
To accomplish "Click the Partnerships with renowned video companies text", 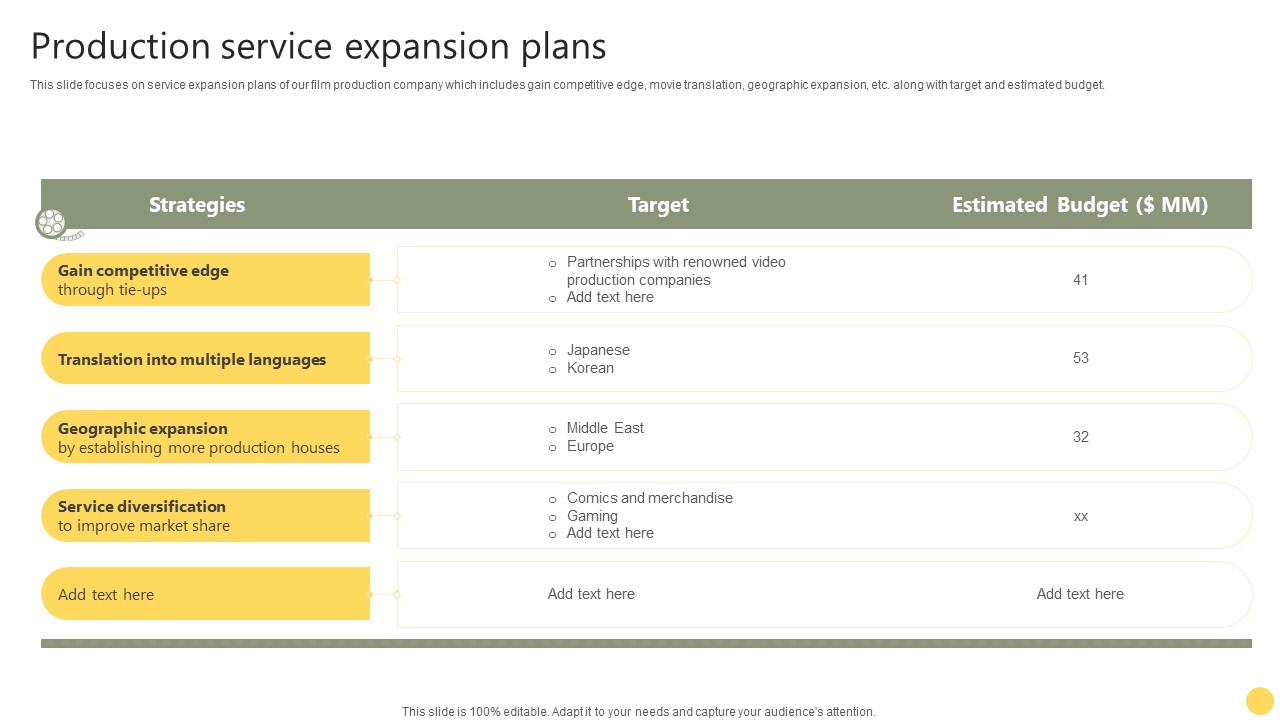I will [676, 271].
